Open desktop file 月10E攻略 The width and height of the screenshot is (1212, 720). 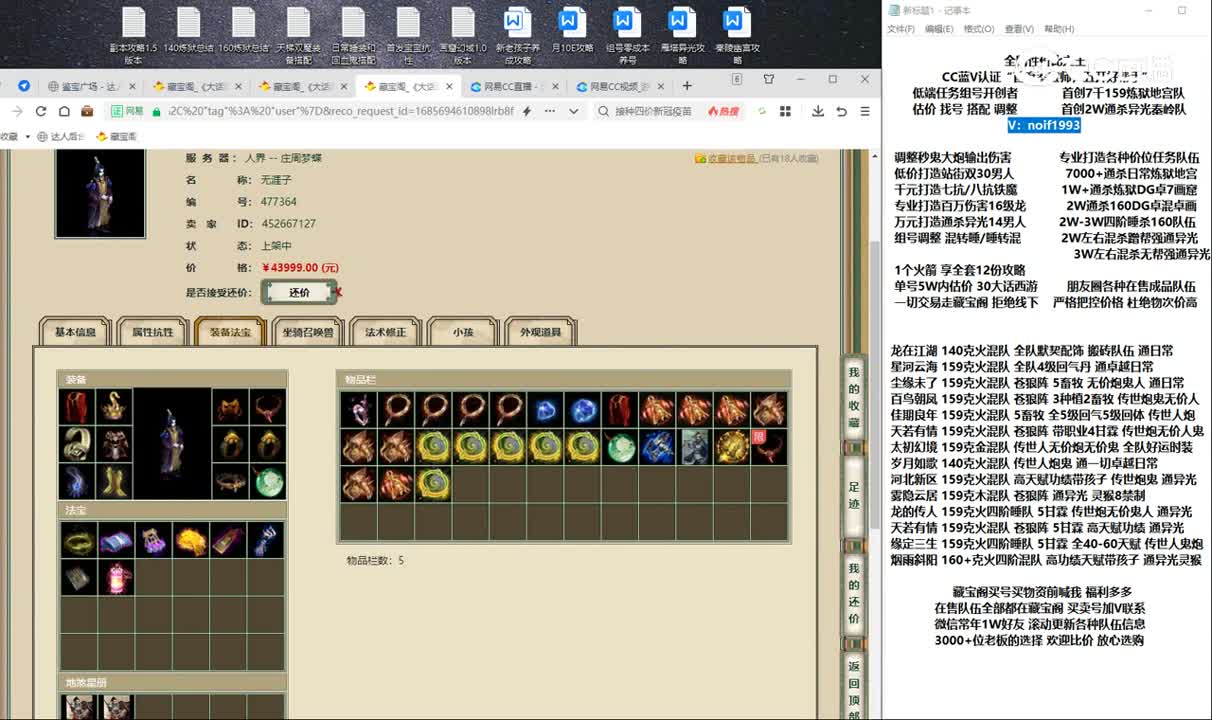(572, 36)
